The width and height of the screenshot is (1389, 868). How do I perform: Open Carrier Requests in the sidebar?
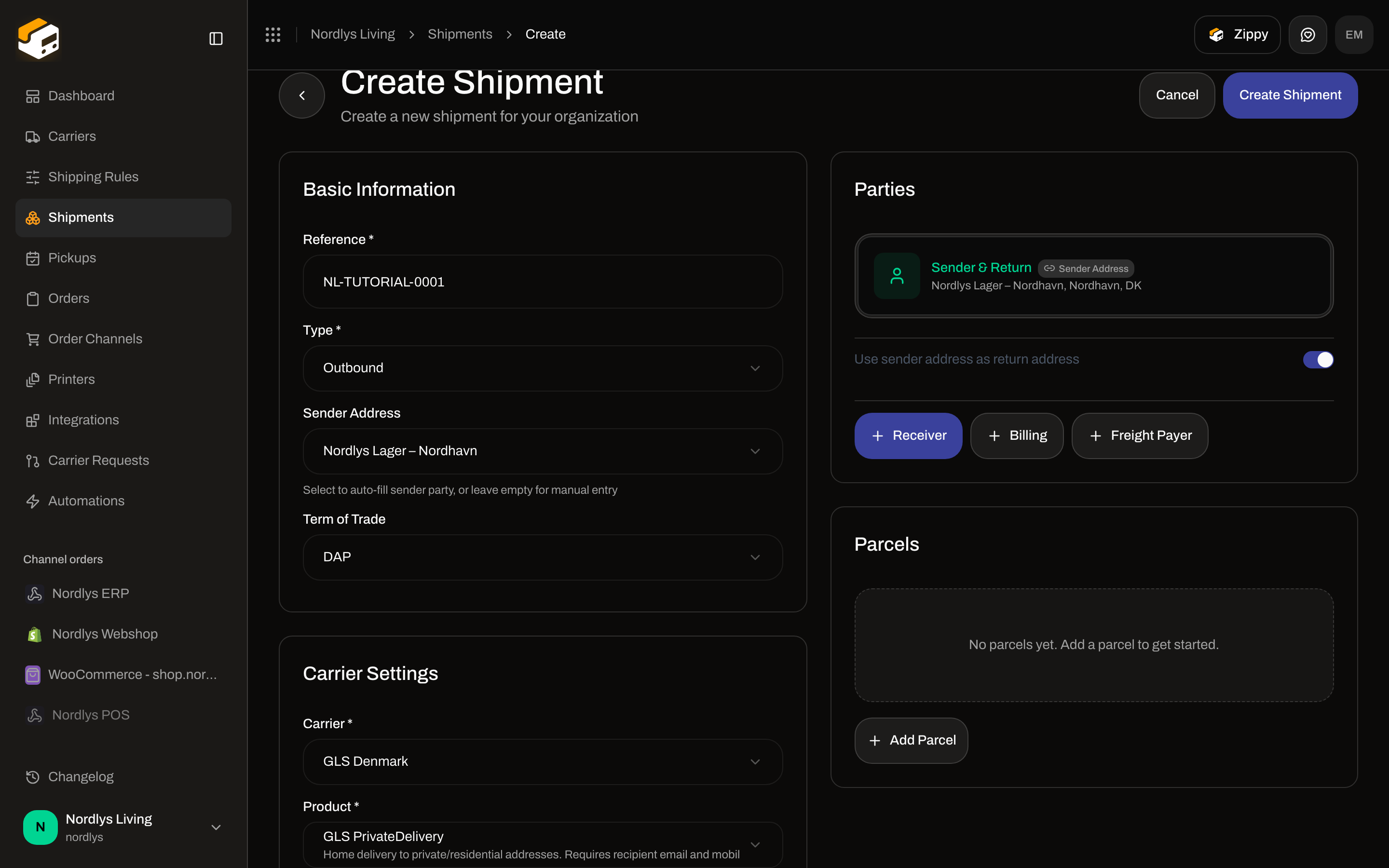tap(123, 461)
